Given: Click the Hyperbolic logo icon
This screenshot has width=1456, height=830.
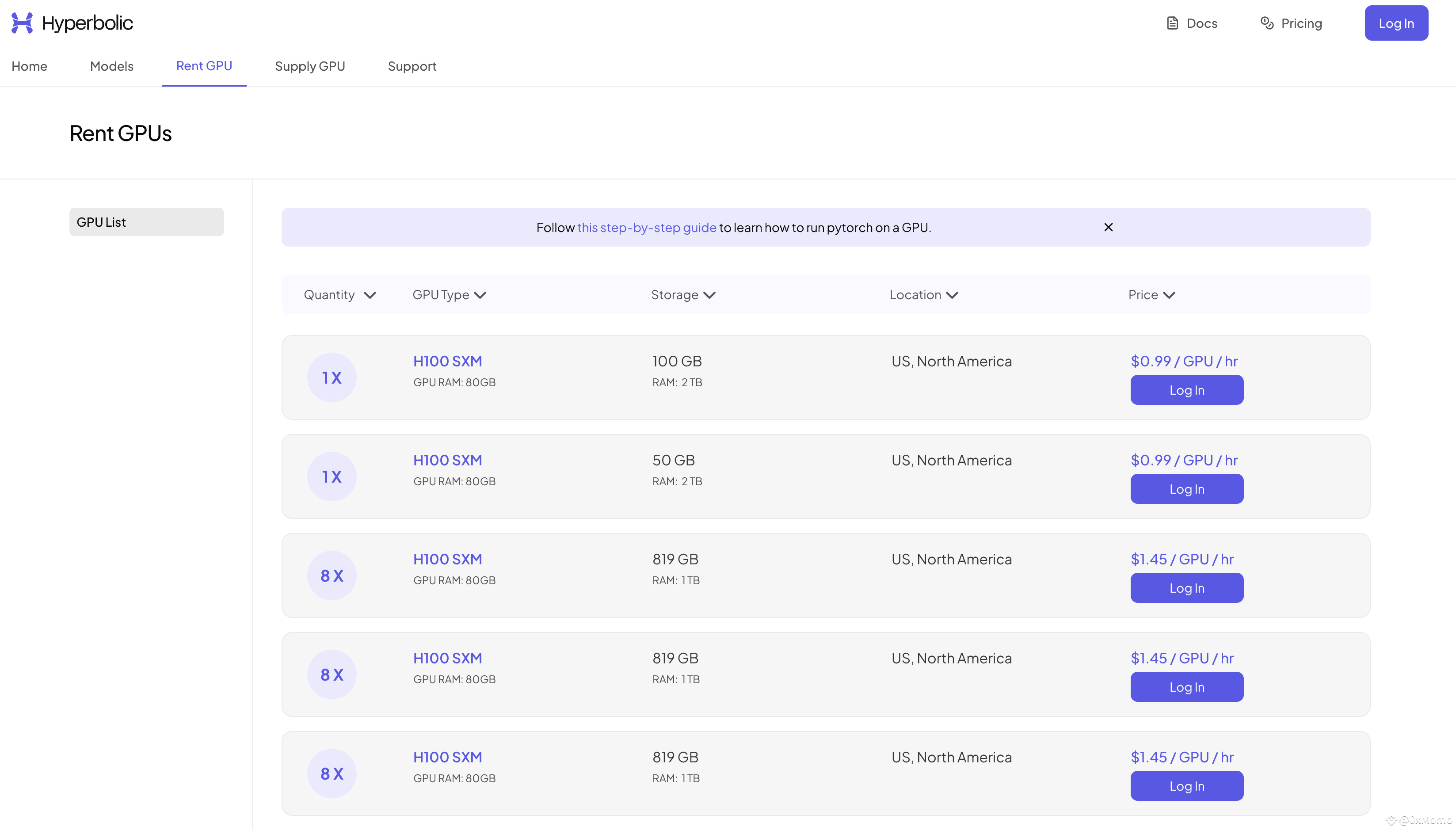Looking at the screenshot, I should (x=22, y=23).
